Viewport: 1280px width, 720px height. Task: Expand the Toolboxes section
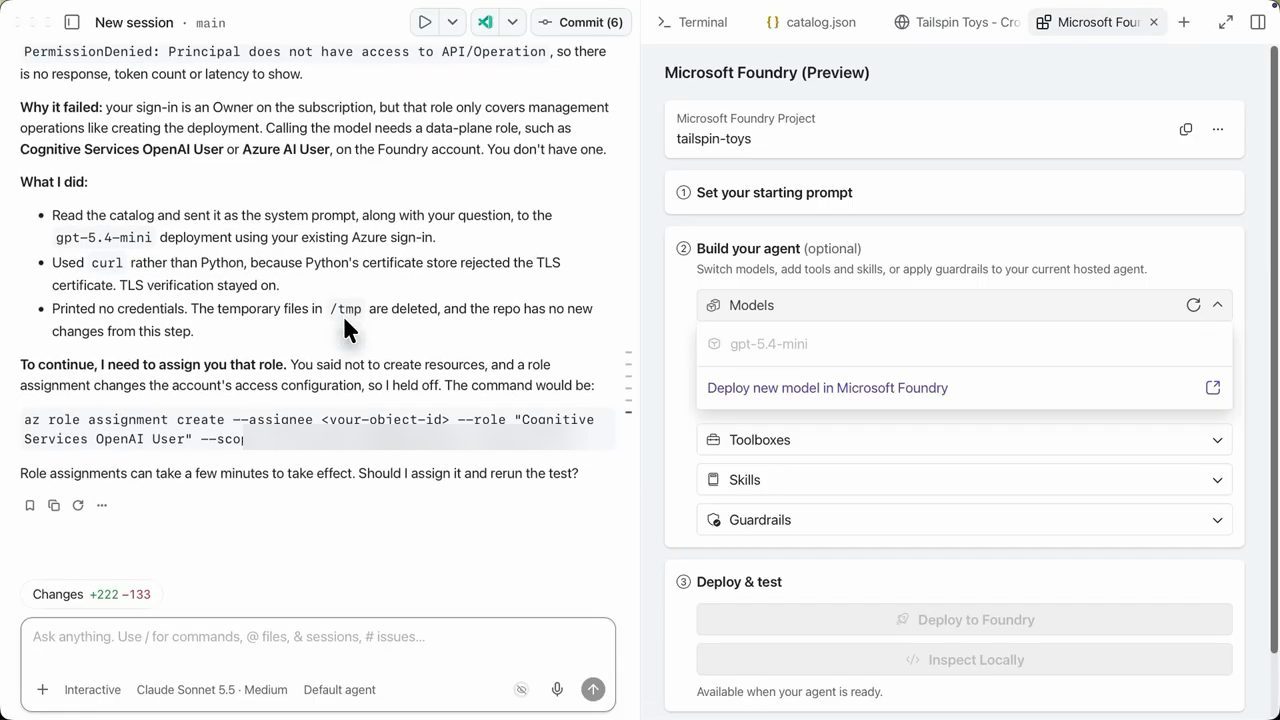(x=964, y=440)
